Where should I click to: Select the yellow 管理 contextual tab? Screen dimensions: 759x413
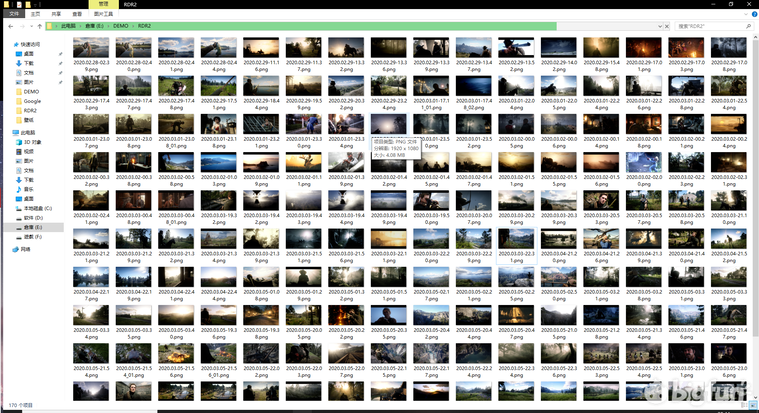[x=104, y=4]
